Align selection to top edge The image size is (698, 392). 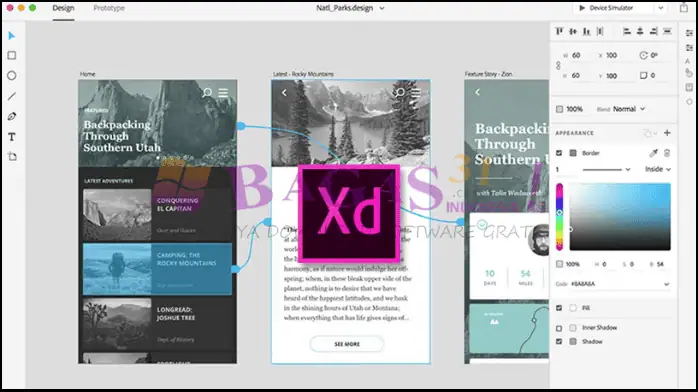559,31
